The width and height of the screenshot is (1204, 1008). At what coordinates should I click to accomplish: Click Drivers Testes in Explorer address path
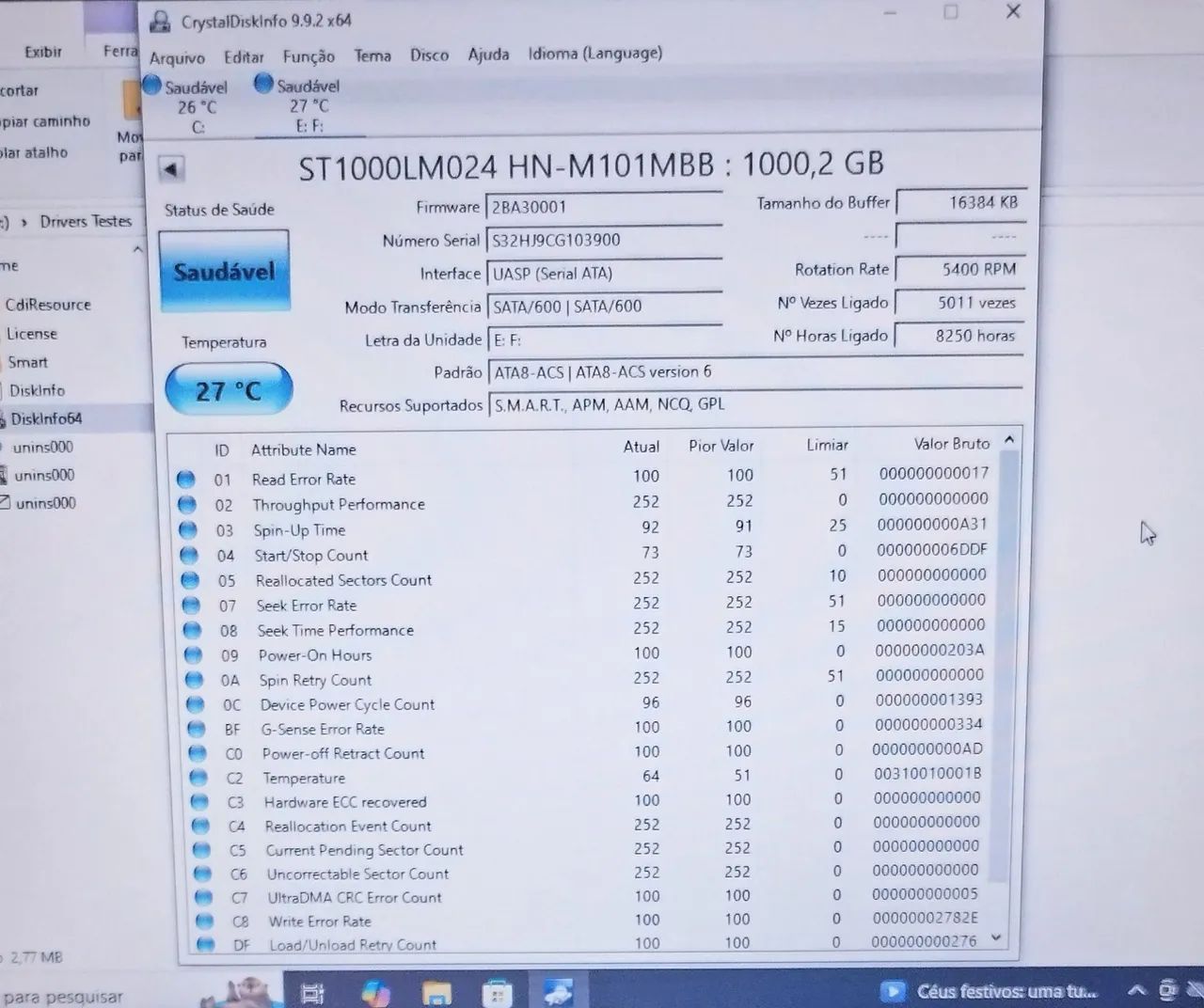pyautogui.click(x=86, y=221)
